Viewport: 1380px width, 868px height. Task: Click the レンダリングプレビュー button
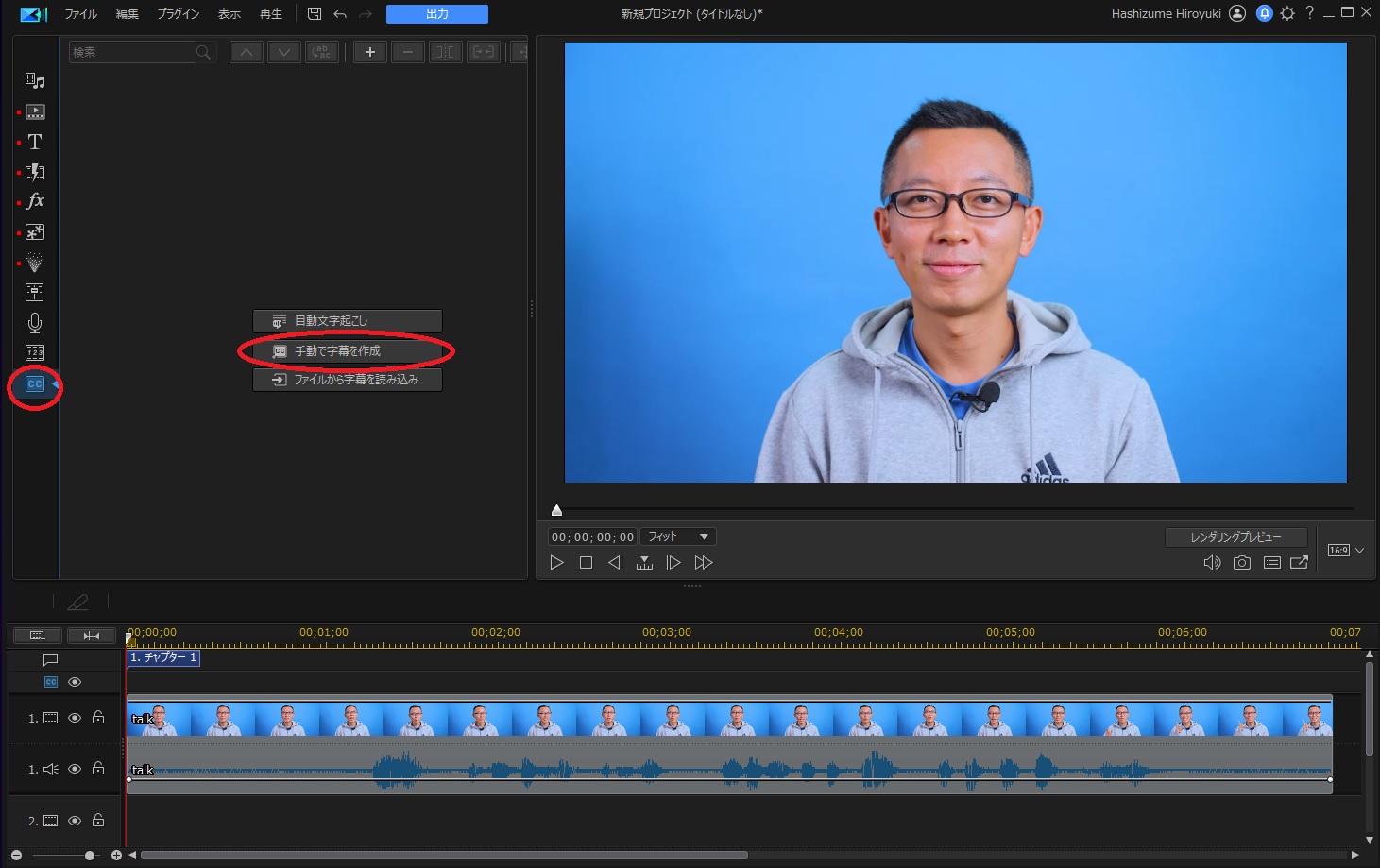(1236, 537)
